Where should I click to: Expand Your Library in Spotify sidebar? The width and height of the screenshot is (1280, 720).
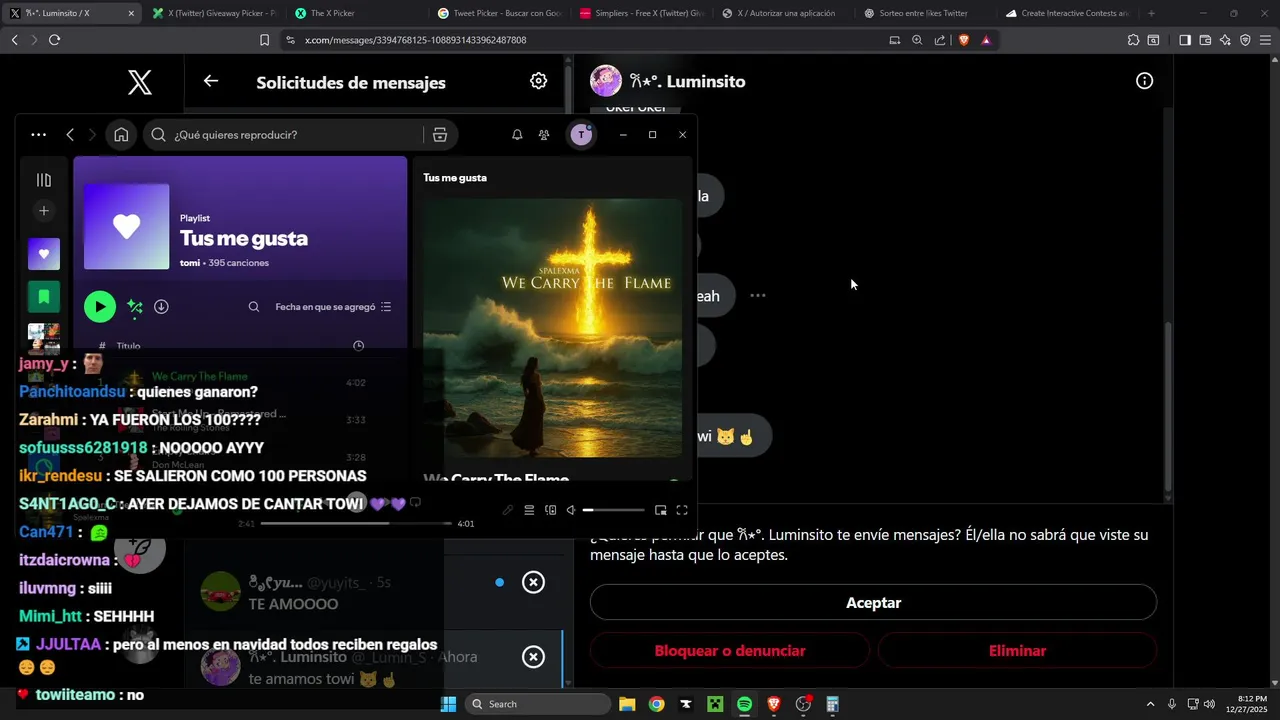pyautogui.click(x=44, y=180)
